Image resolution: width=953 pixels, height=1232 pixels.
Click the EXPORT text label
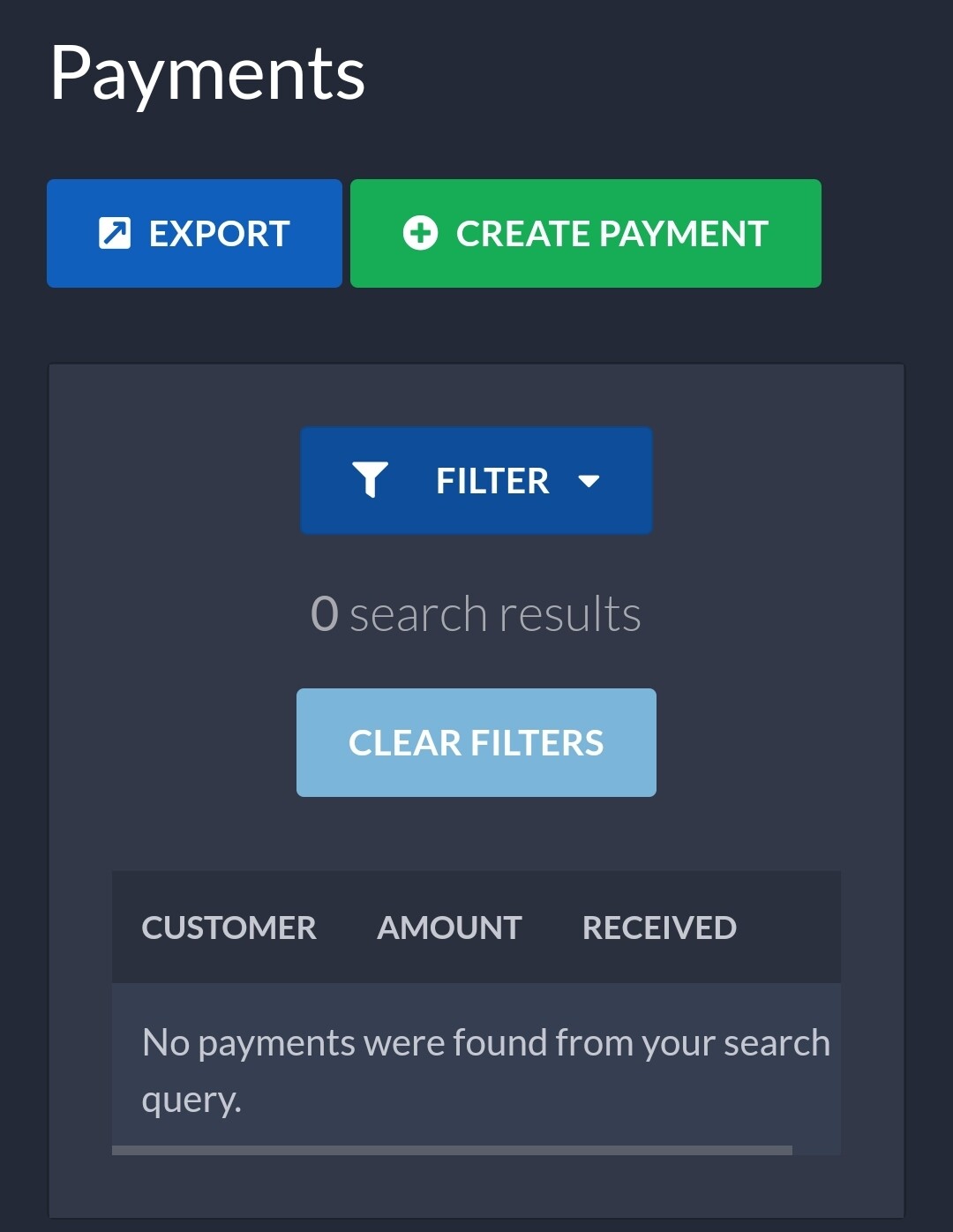click(x=220, y=234)
